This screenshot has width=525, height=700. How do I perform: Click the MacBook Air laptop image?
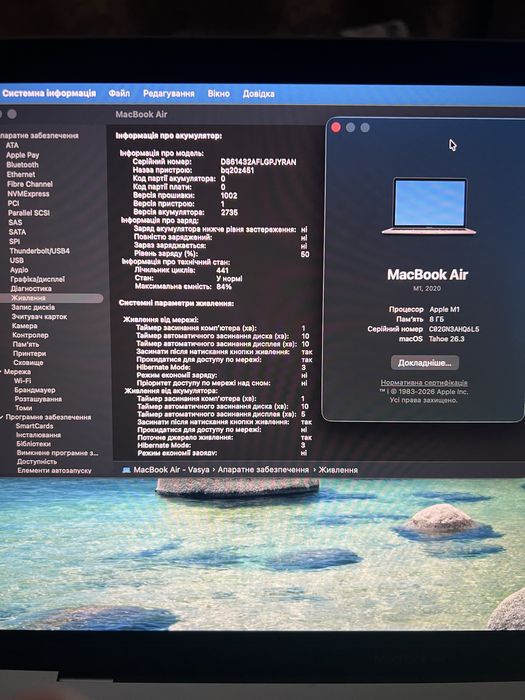(x=429, y=206)
